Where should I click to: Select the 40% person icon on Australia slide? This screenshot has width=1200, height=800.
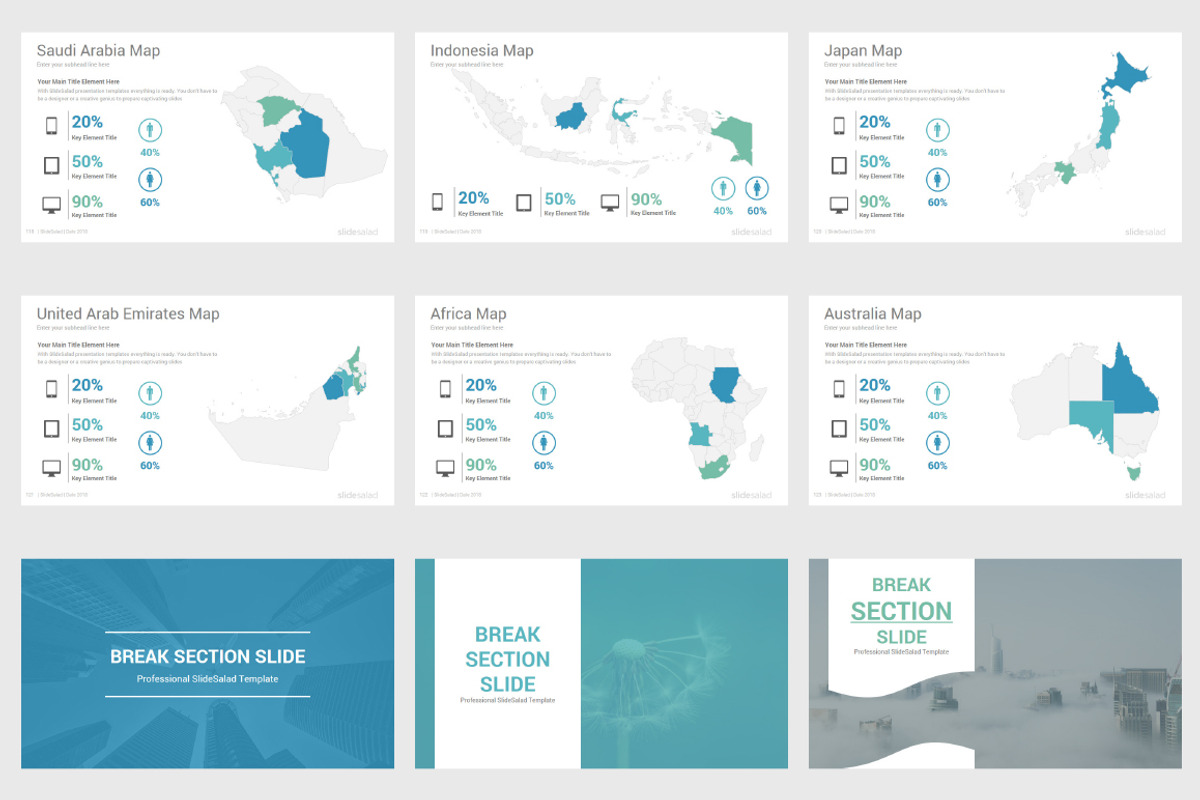pyautogui.click(x=937, y=393)
